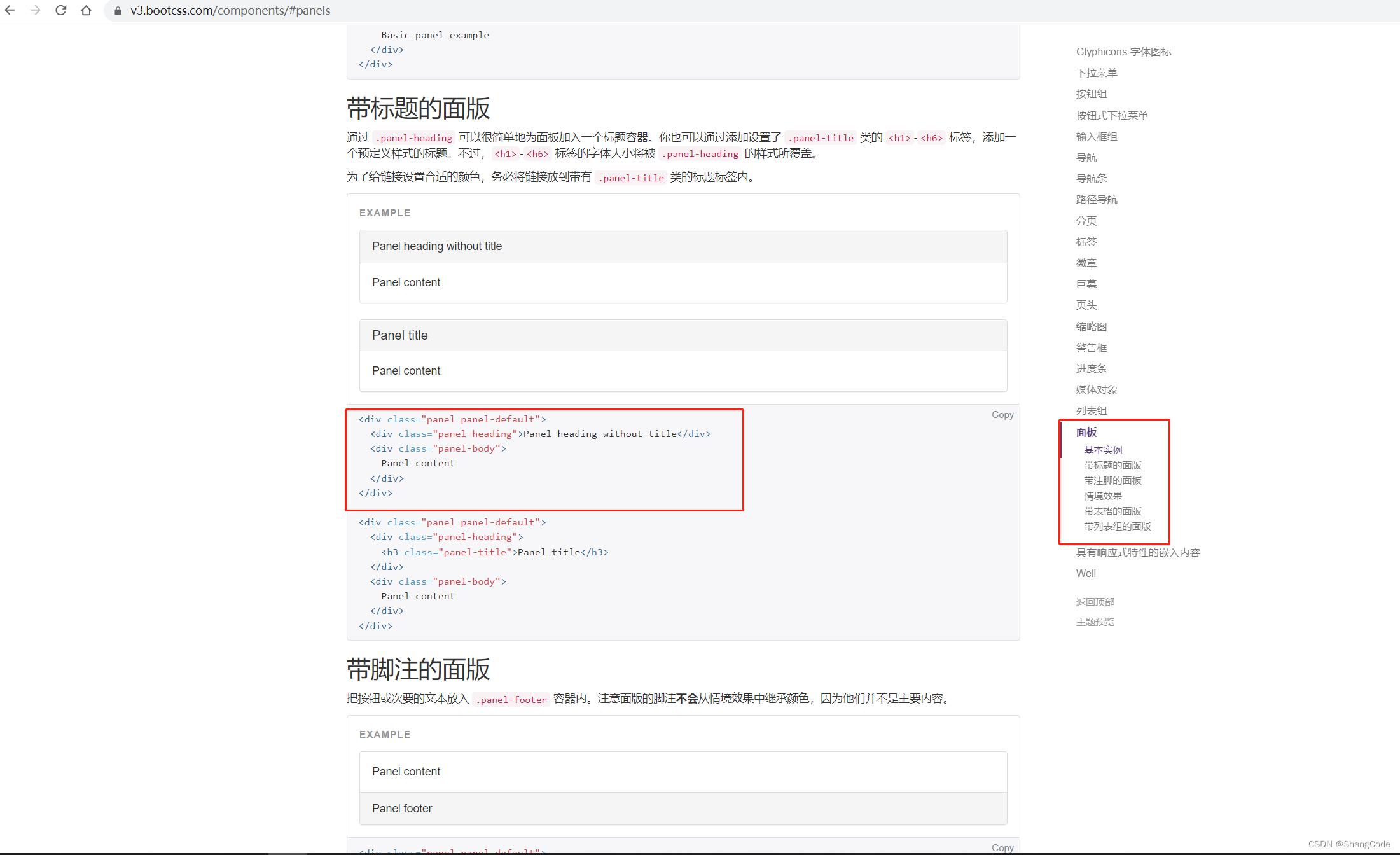This screenshot has width=1400, height=855.
Task: Click the browser forward arrow
Action: click(36, 10)
